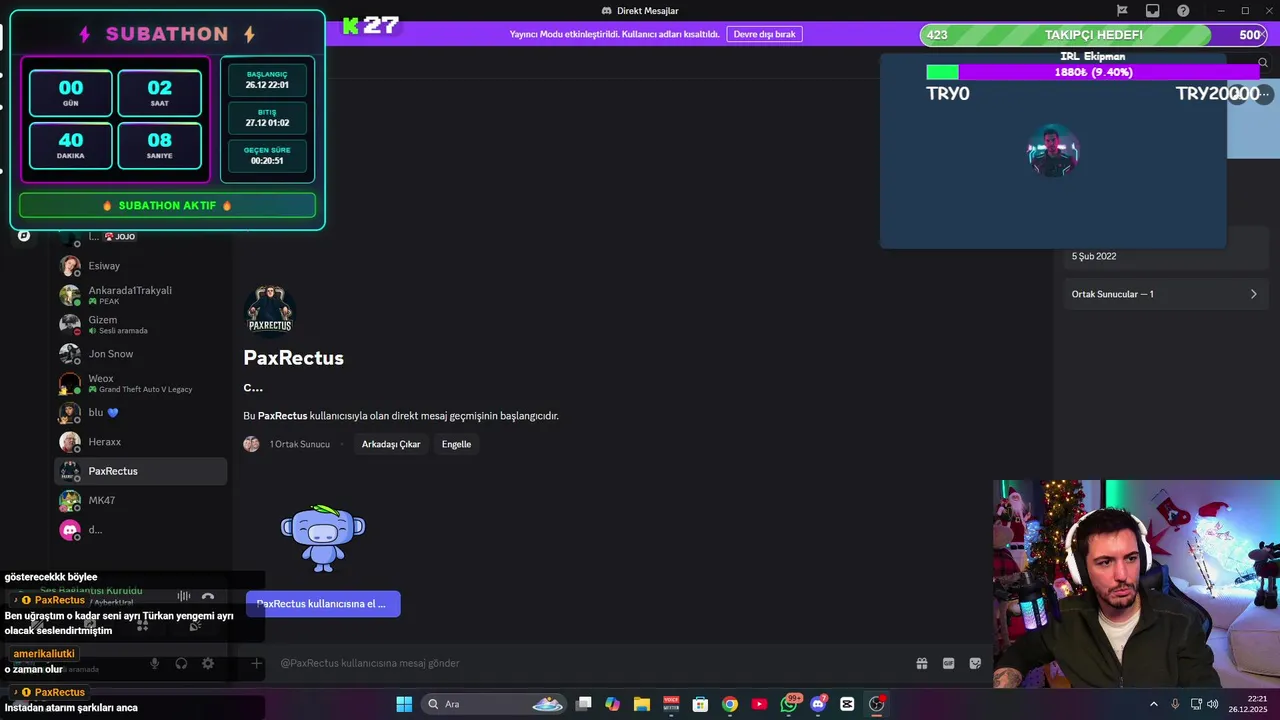Click the system tray microphone icon
The width and height of the screenshot is (1280, 720).
click(1175, 704)
